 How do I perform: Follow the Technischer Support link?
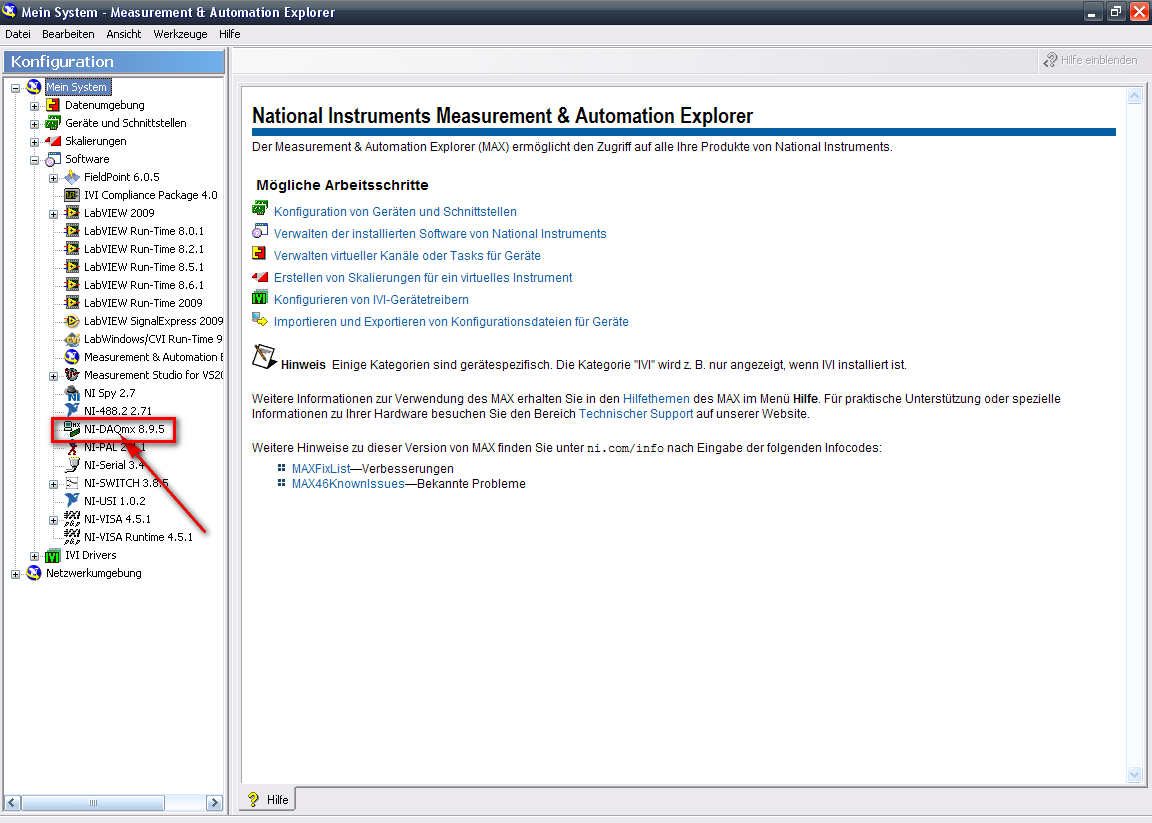click(x=636, y=414)
